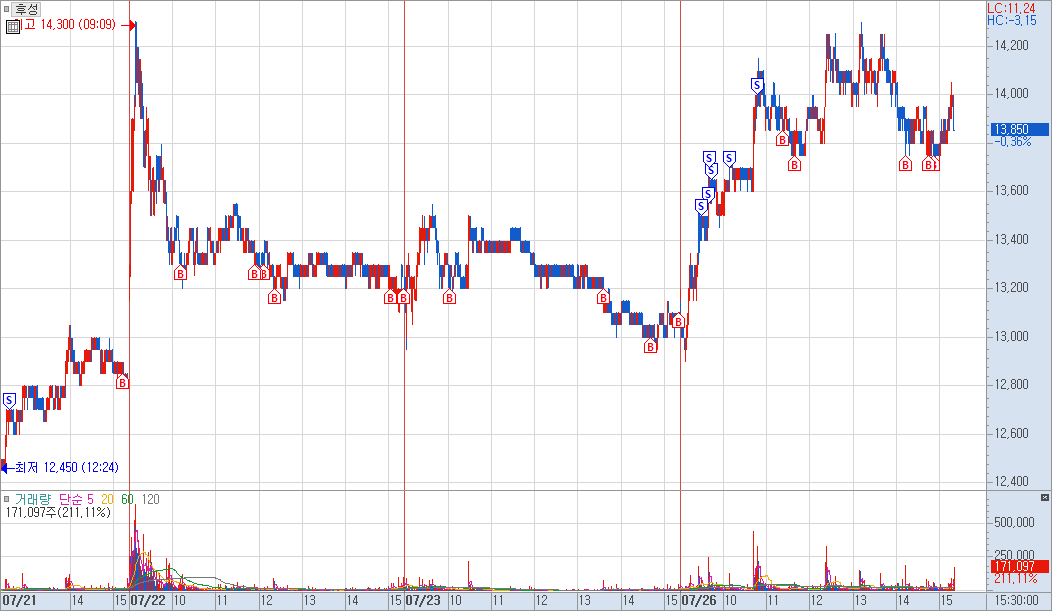Click the high price label 14,300 (09:09)

tap(68, 25)
